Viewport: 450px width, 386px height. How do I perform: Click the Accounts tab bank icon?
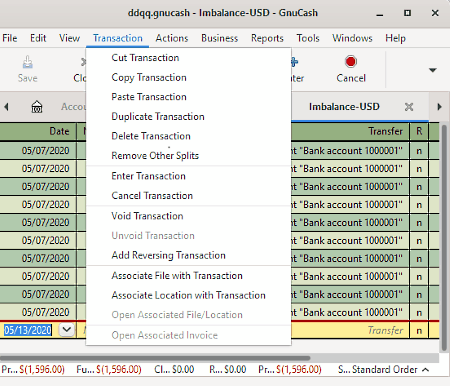click(37, 107)
